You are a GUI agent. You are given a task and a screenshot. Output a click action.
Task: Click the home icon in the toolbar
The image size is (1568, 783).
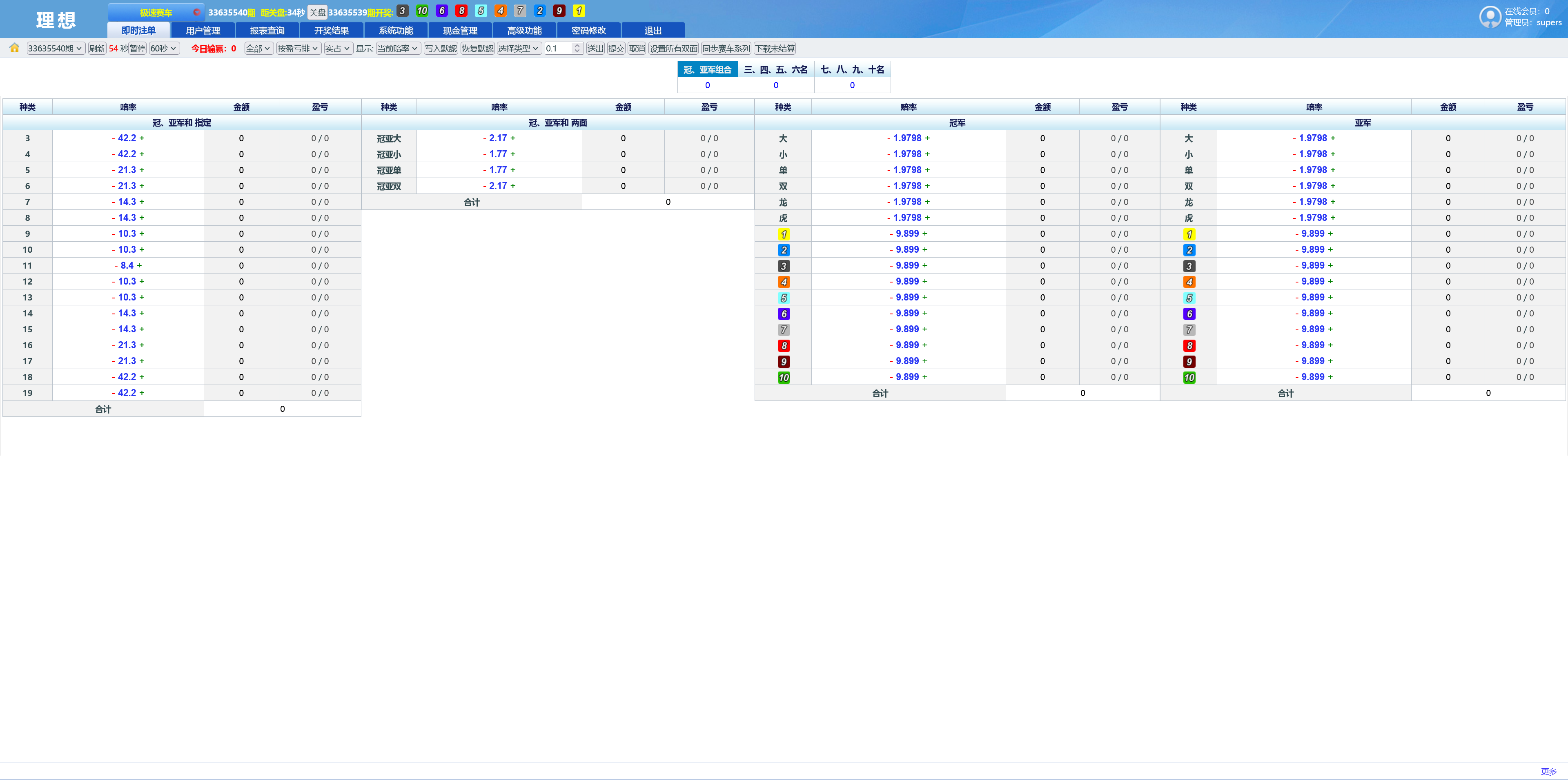pyautogui.click(x=14, y=48)
